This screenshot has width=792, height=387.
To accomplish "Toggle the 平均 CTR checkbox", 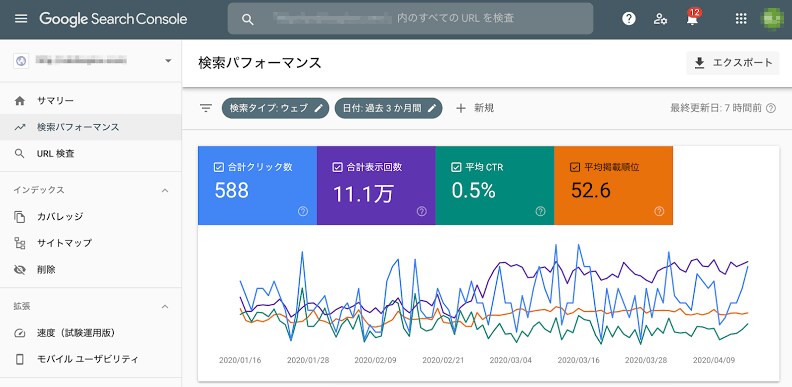I will click(456, 167).
